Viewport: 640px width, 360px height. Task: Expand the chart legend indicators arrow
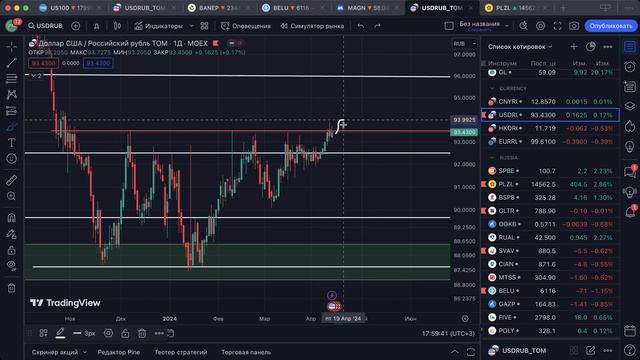coord(36,76)
